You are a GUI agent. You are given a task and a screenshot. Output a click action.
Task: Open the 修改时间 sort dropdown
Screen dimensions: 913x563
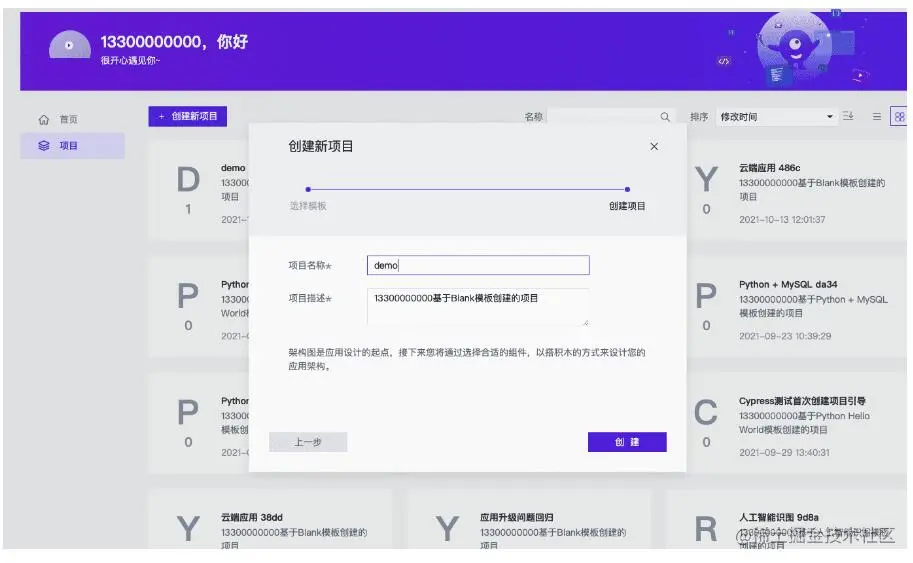pyautogui.click(x=776, y=117)
